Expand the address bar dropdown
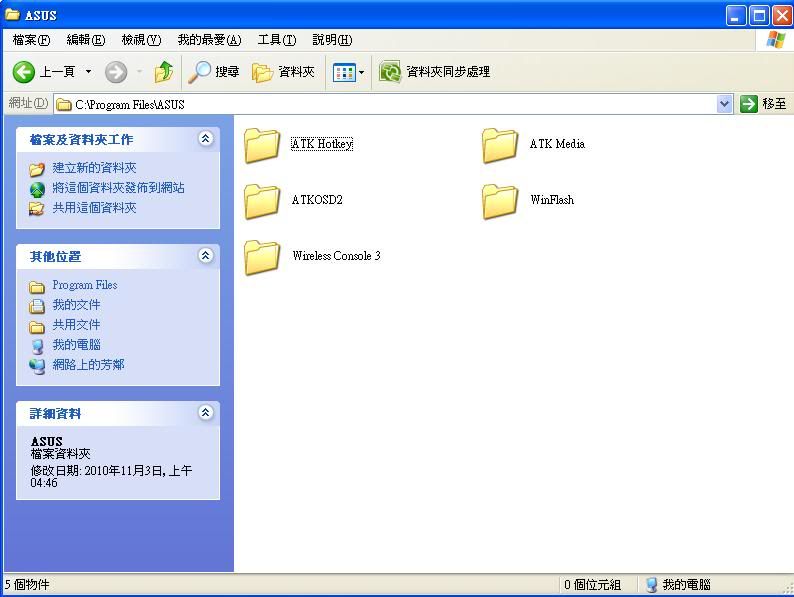The width and height of the screenshot is (794, 597). pos(725,104)
